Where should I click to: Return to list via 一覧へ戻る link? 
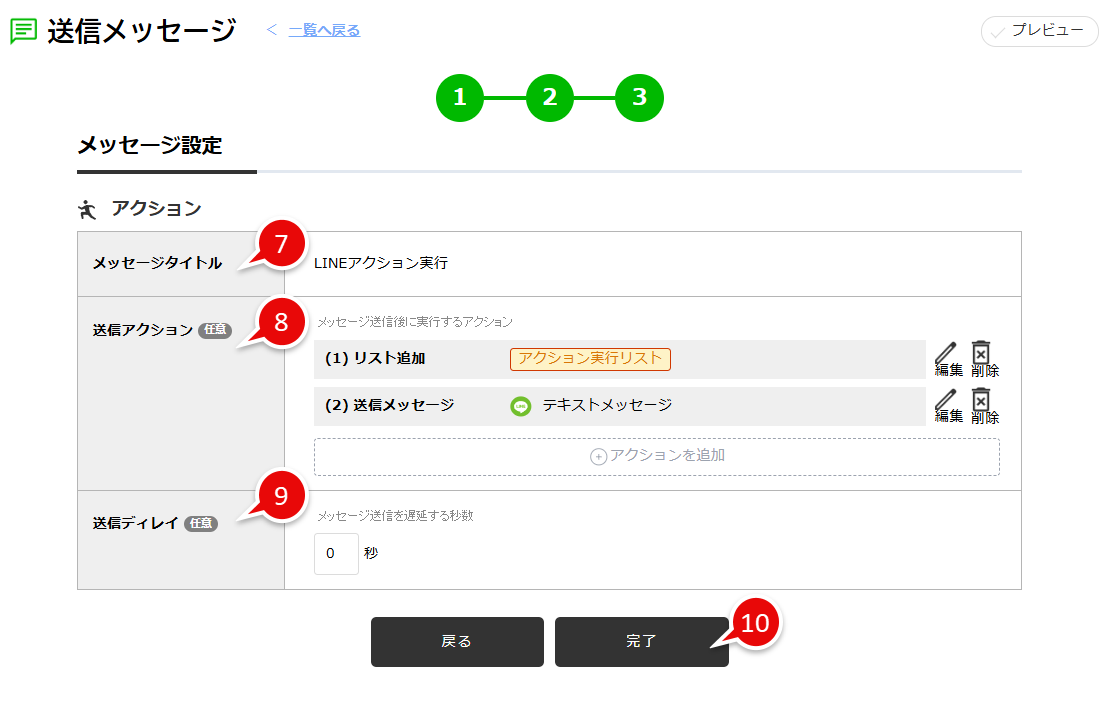[324, 30]
